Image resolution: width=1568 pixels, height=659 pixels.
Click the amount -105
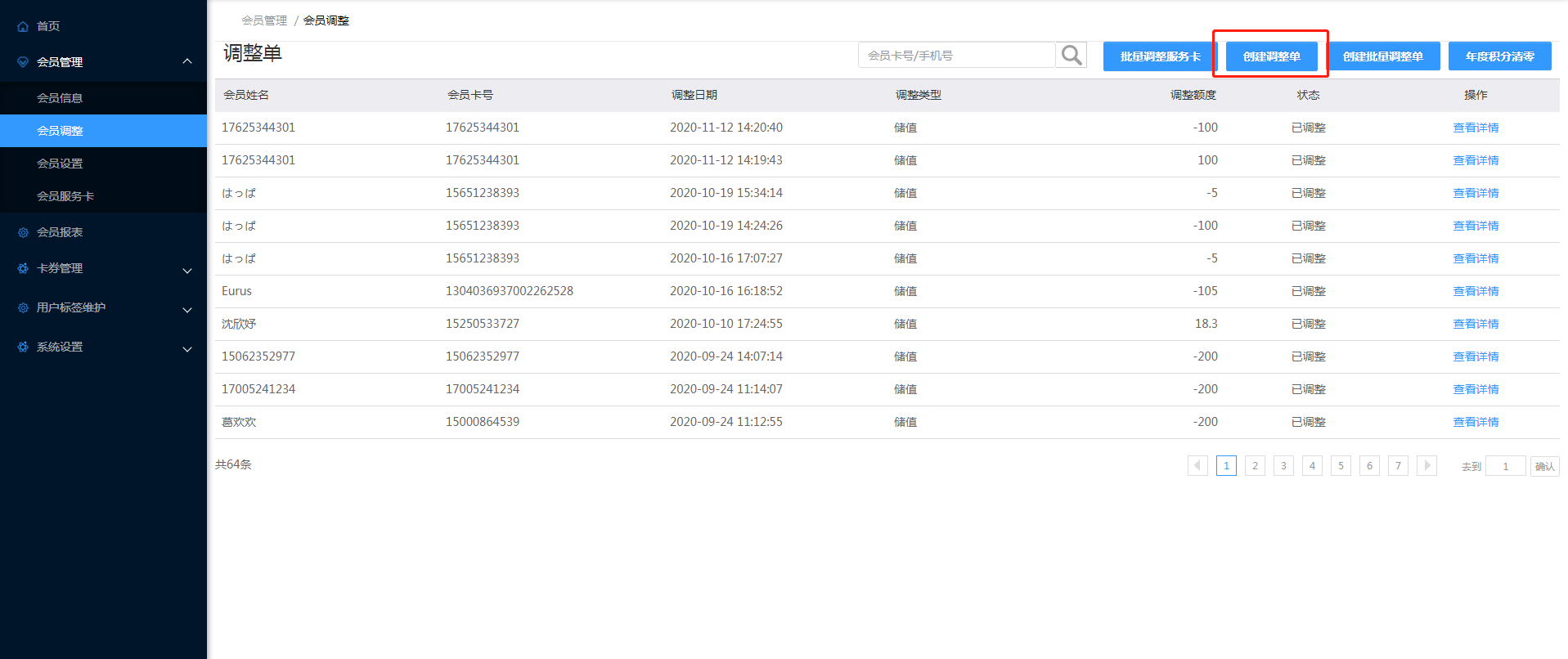coord(1206,291)
